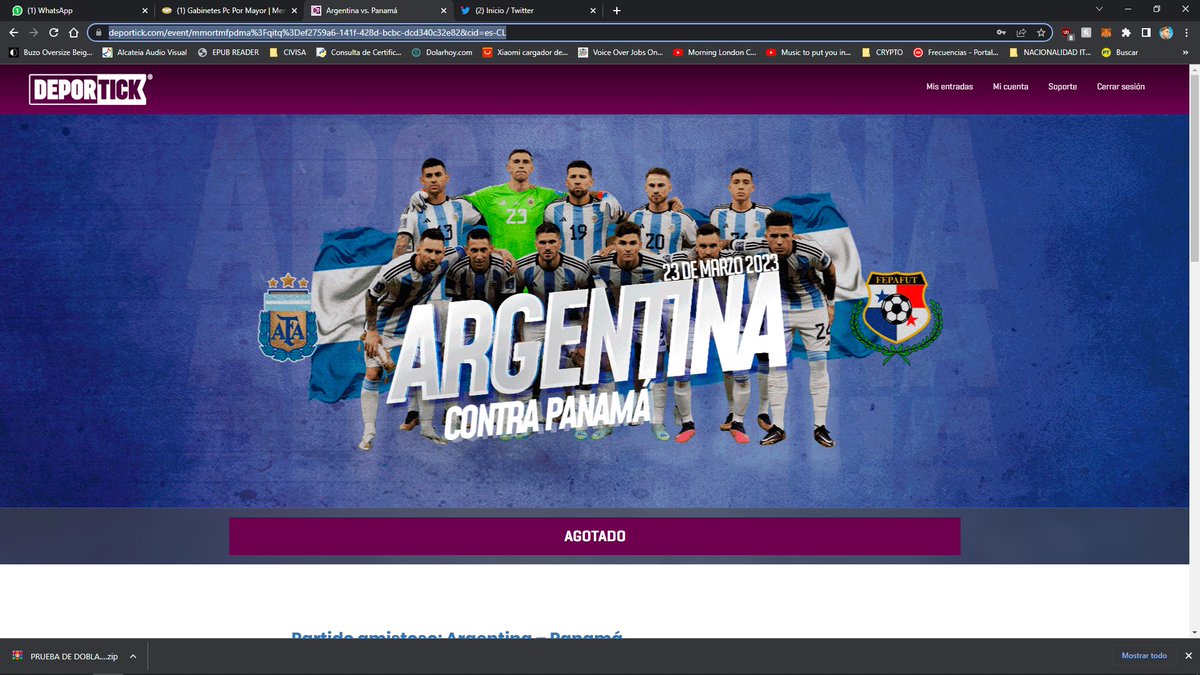Bookmark this page with the star
Screen dimensions: 1200x675
[x=1041, y=32]
